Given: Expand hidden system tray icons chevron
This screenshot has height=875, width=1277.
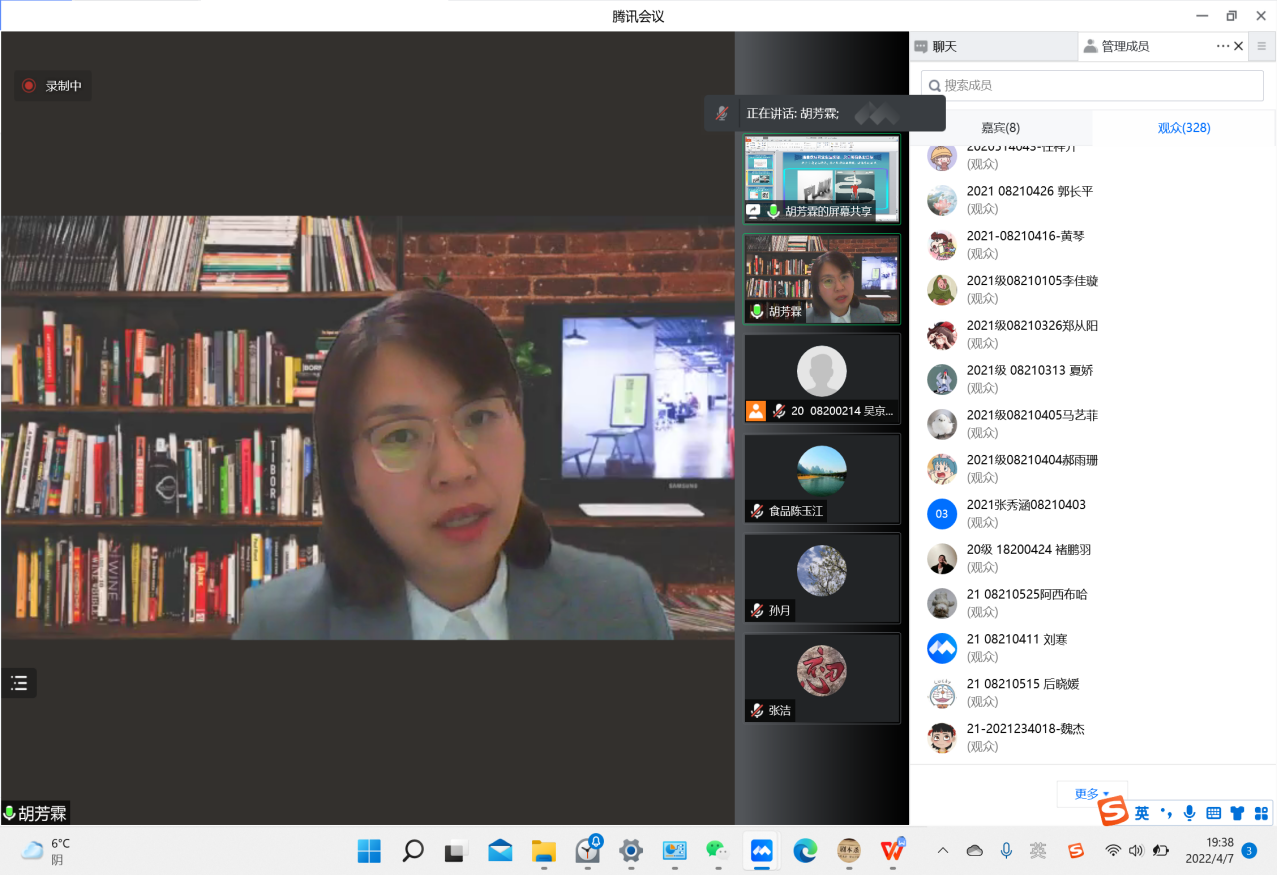Looking at the screenshot, I should [x=942, y=850].
